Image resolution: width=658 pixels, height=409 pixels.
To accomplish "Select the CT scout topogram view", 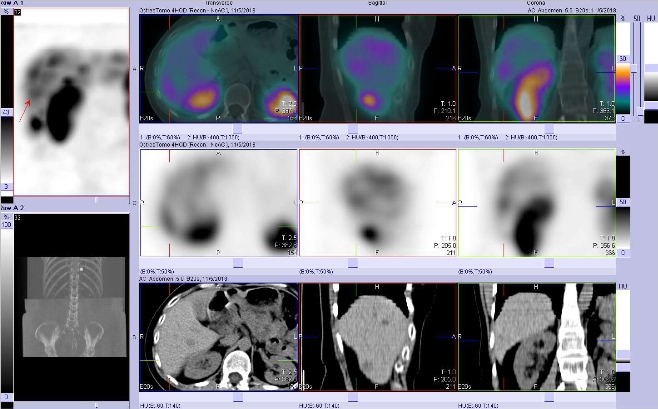I will coord(71,307).
